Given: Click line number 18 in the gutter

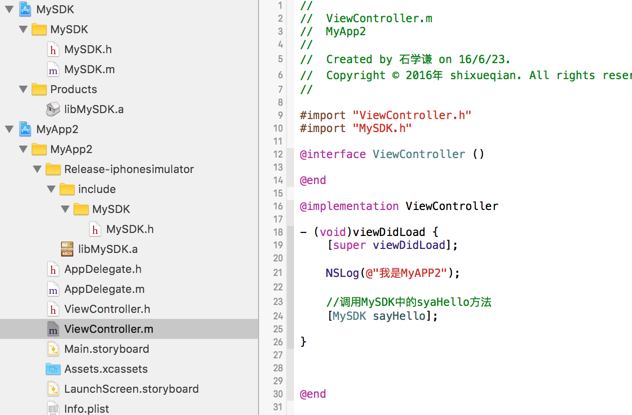Looking at the screenshot, I should click(278, 232).
